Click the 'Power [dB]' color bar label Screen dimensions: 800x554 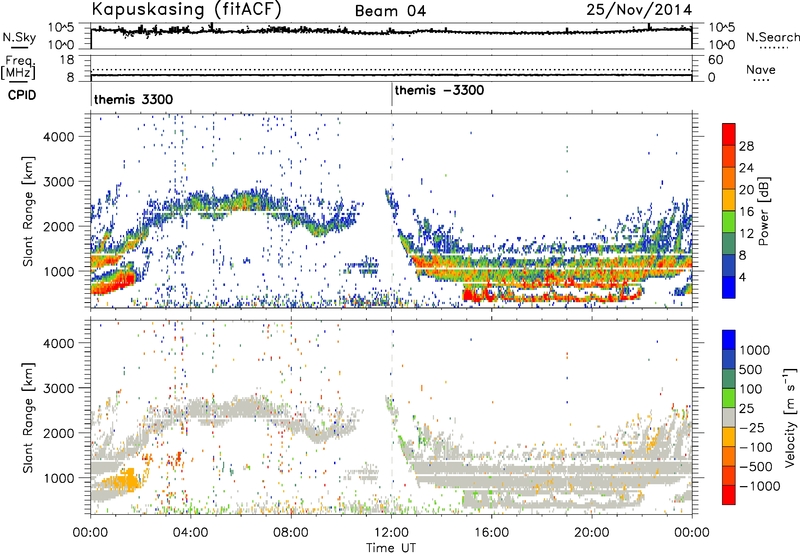[x=763, y=211]
